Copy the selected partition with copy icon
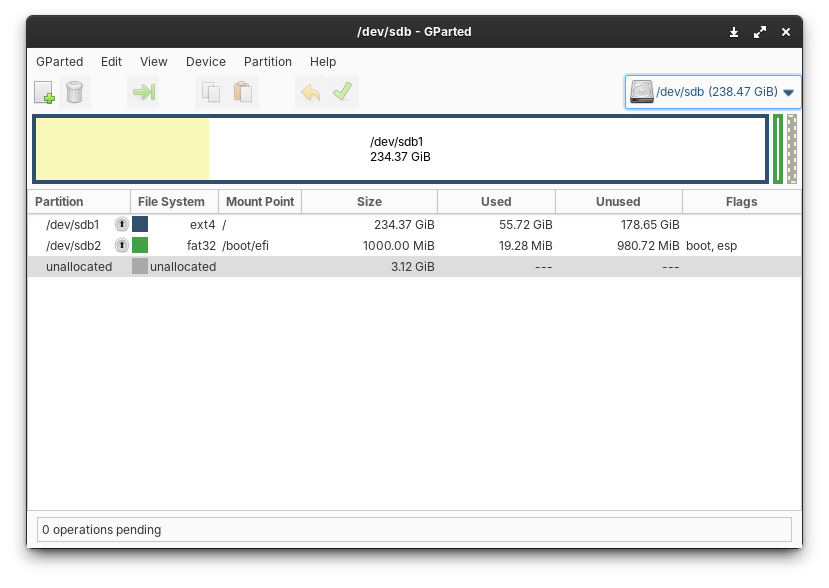 210,92
